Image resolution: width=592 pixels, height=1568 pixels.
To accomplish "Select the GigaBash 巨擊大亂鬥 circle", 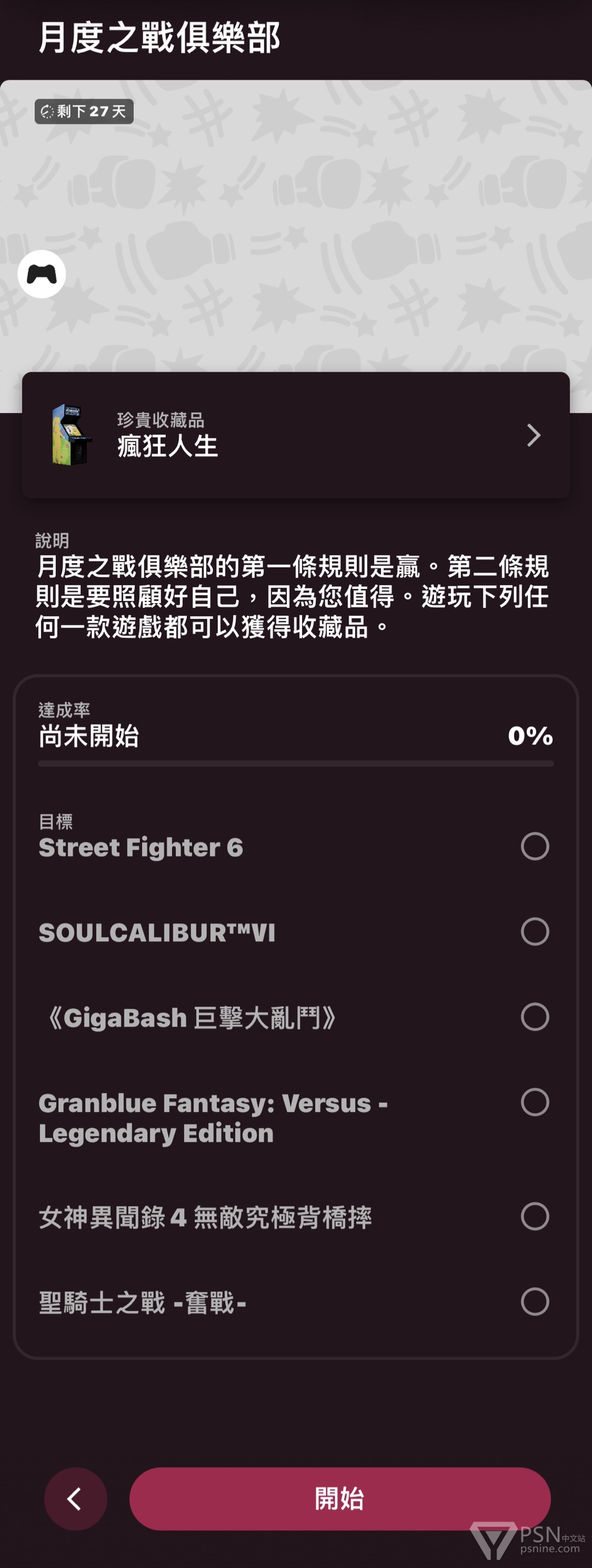I will [x=535, y=1016].
